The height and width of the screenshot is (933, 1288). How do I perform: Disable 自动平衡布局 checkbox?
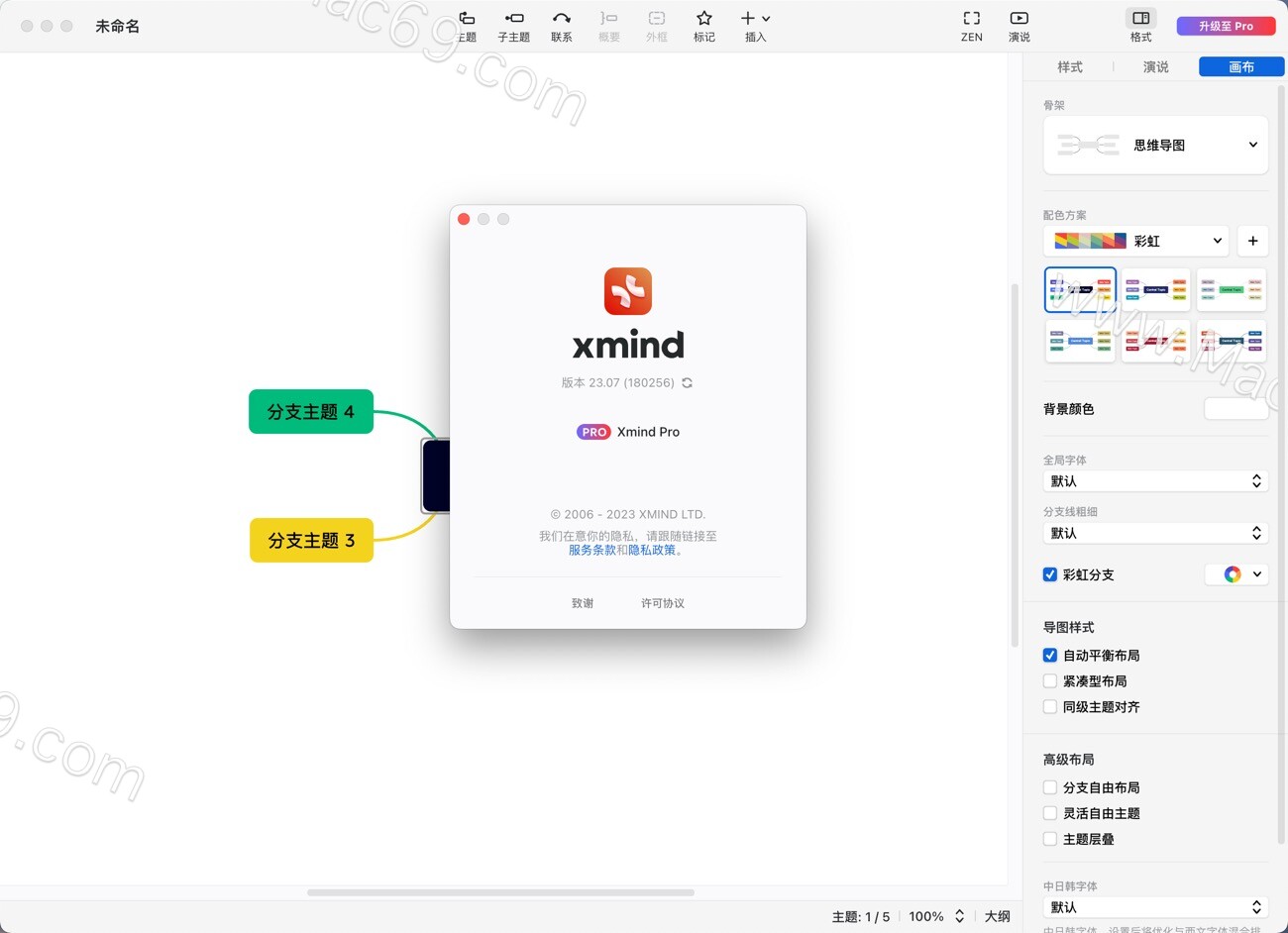click(1050, 656)
